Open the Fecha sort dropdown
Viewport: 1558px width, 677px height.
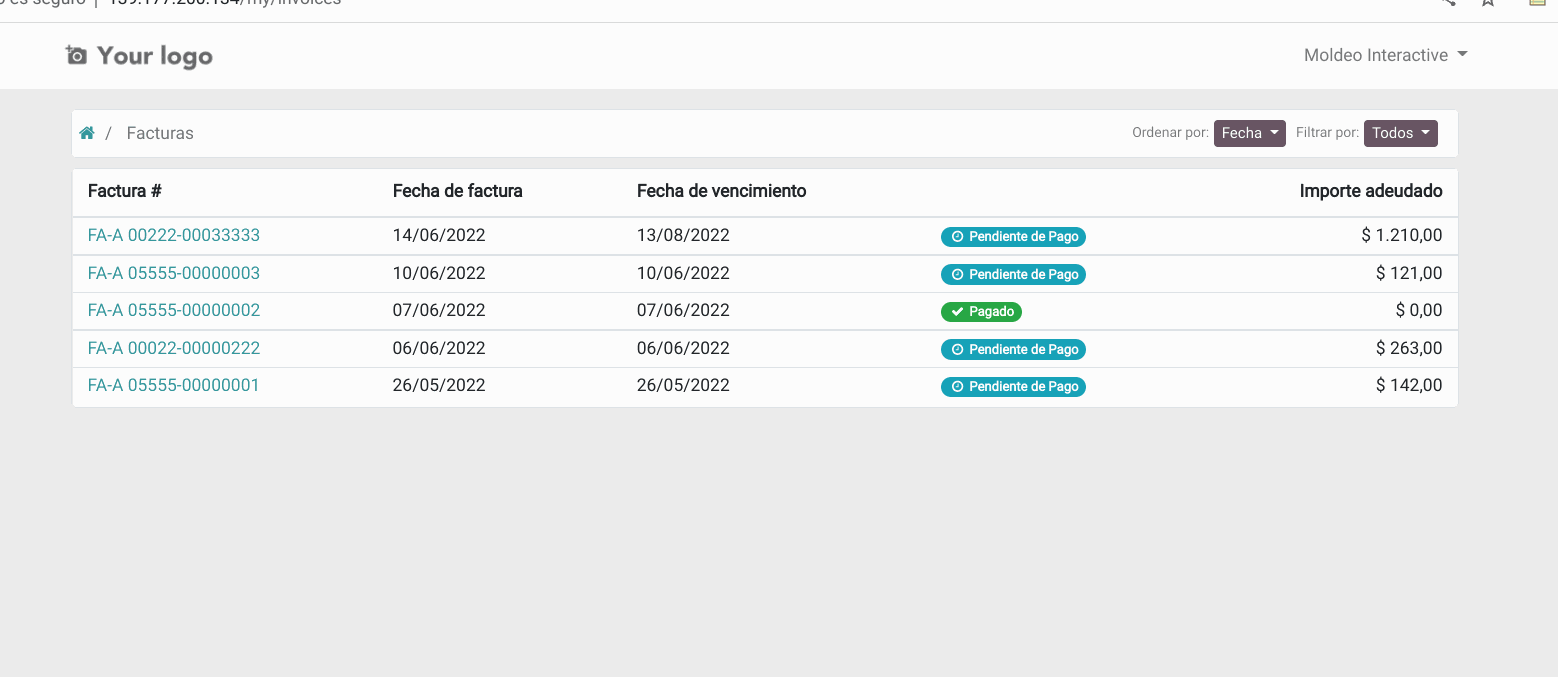point(1249,133)
